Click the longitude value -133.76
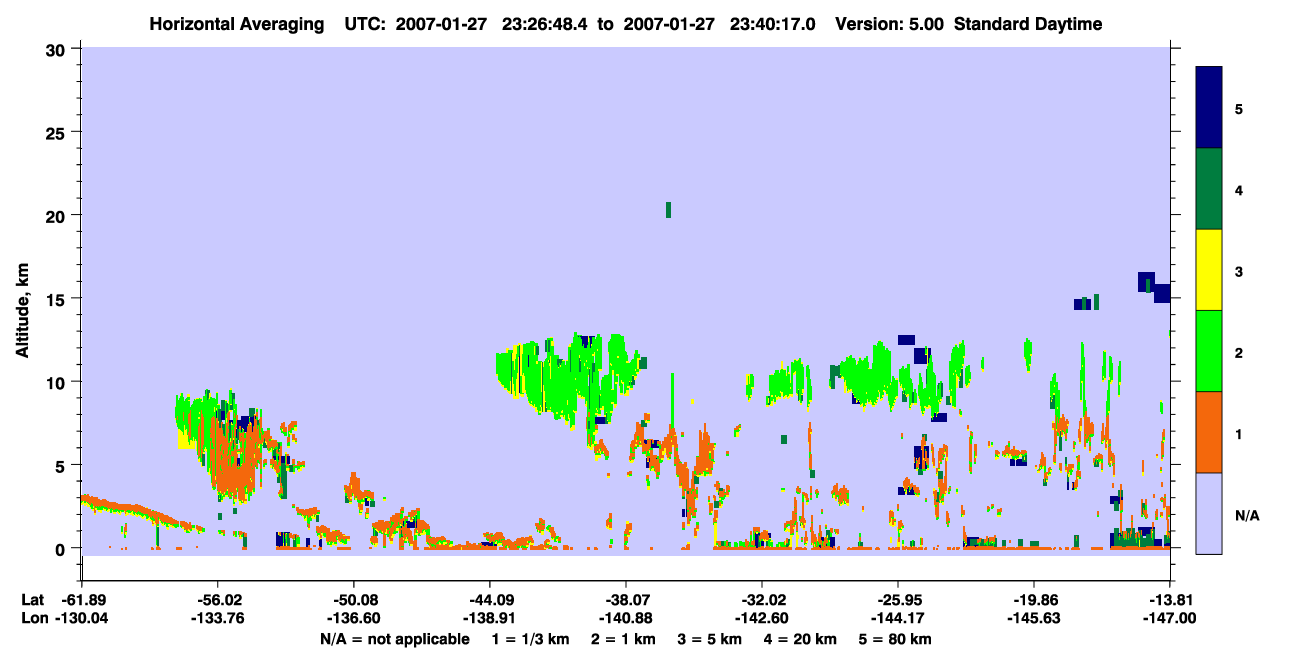The image size is (1300, 667). (217, 618)
